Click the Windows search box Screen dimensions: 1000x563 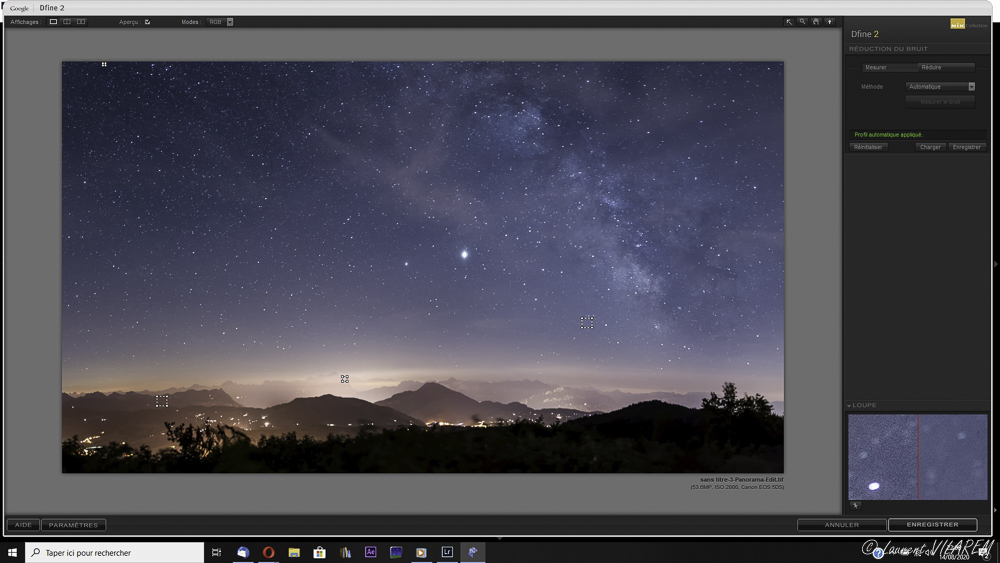point(115,552)
